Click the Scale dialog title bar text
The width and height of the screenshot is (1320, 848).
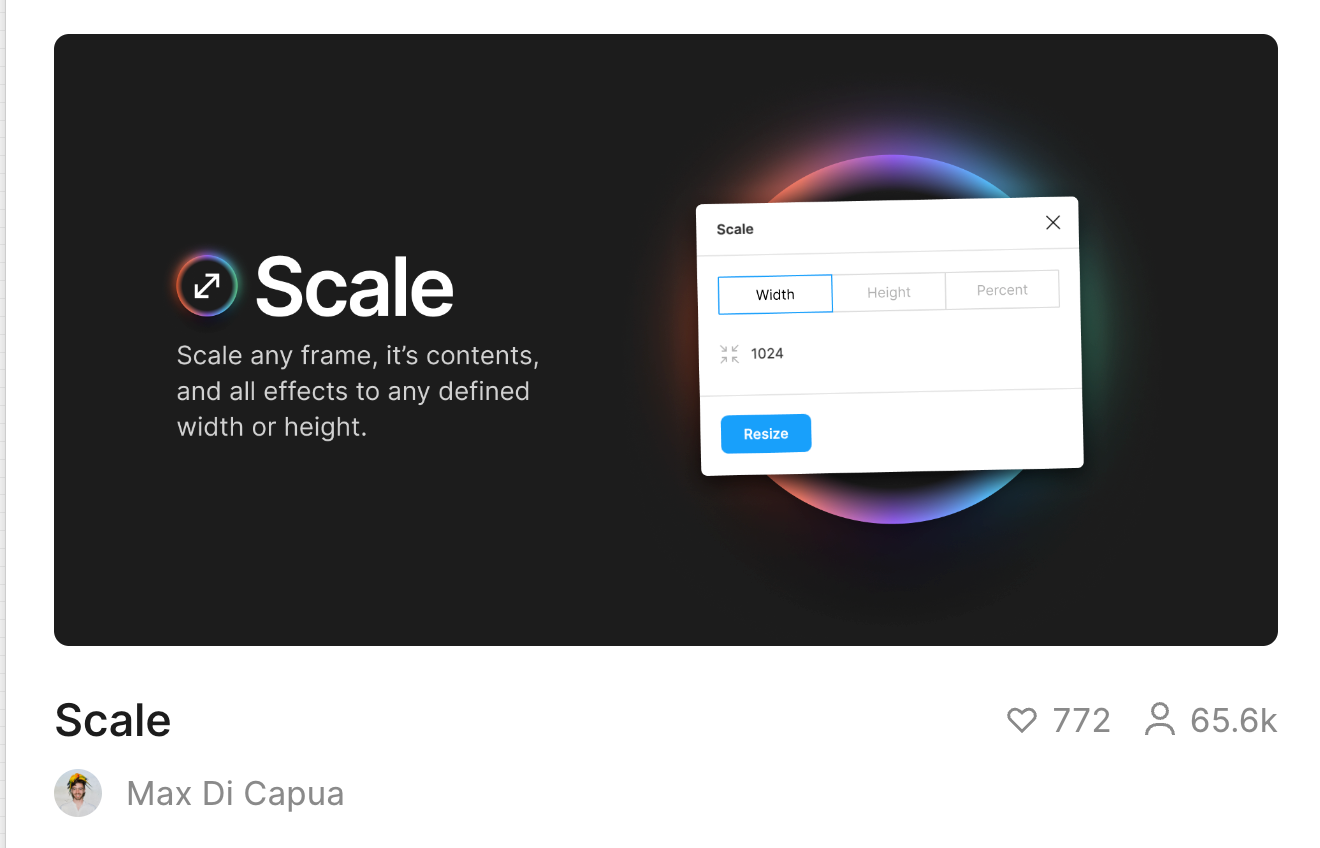[735, 229]
